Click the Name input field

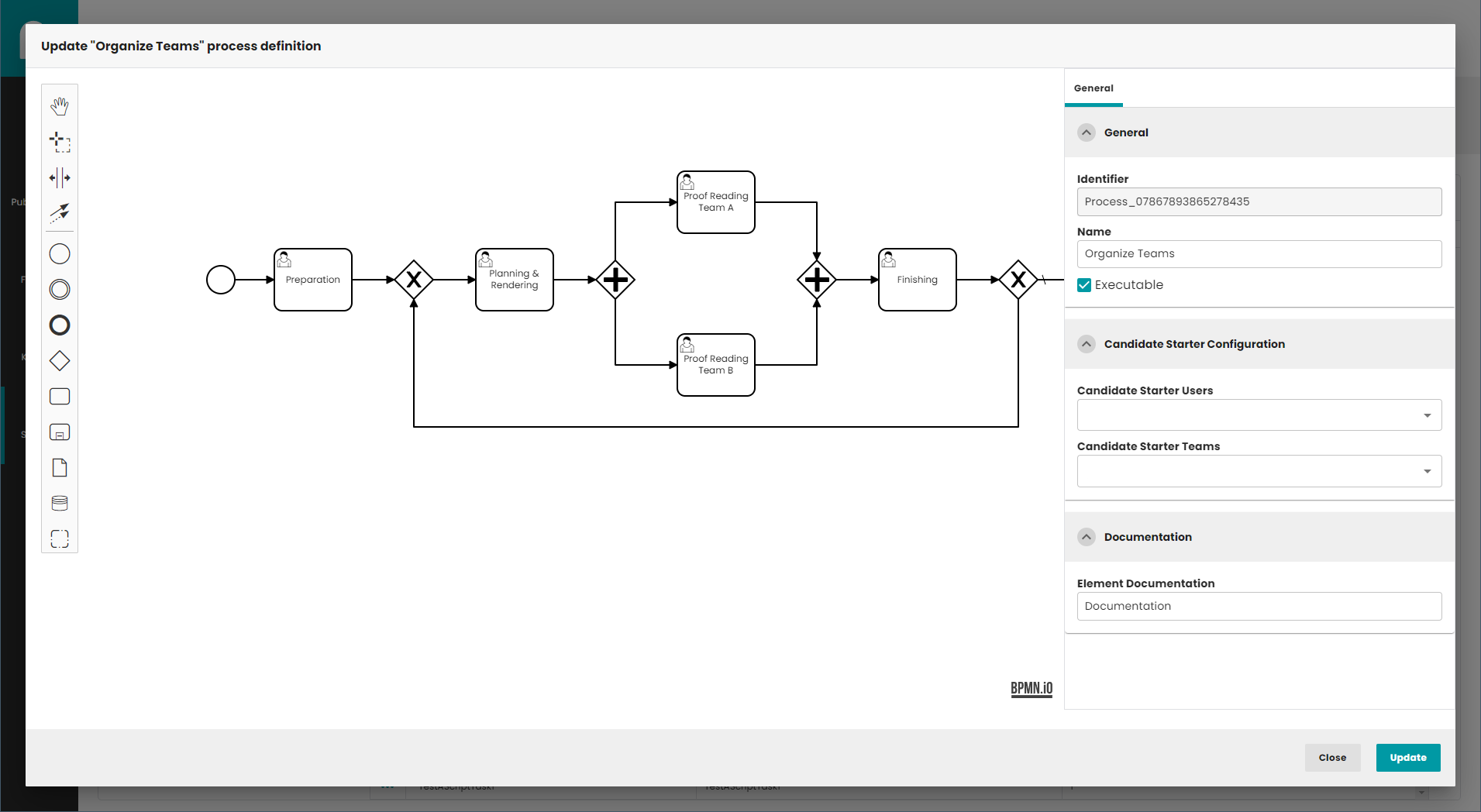[x=1259, y=254]
